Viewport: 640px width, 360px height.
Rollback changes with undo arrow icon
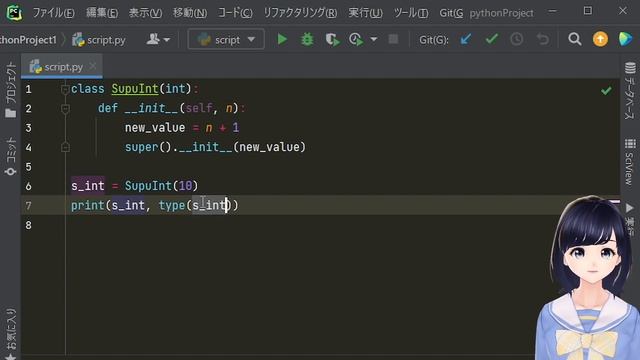[542, 39]
